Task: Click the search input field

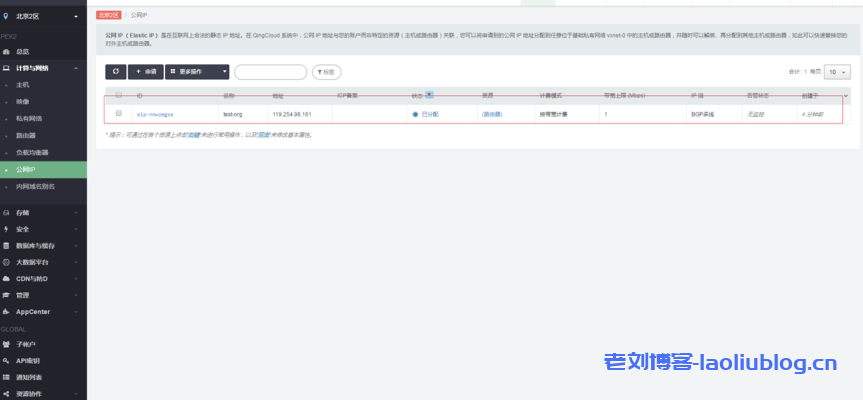Action: click(270, 72)
